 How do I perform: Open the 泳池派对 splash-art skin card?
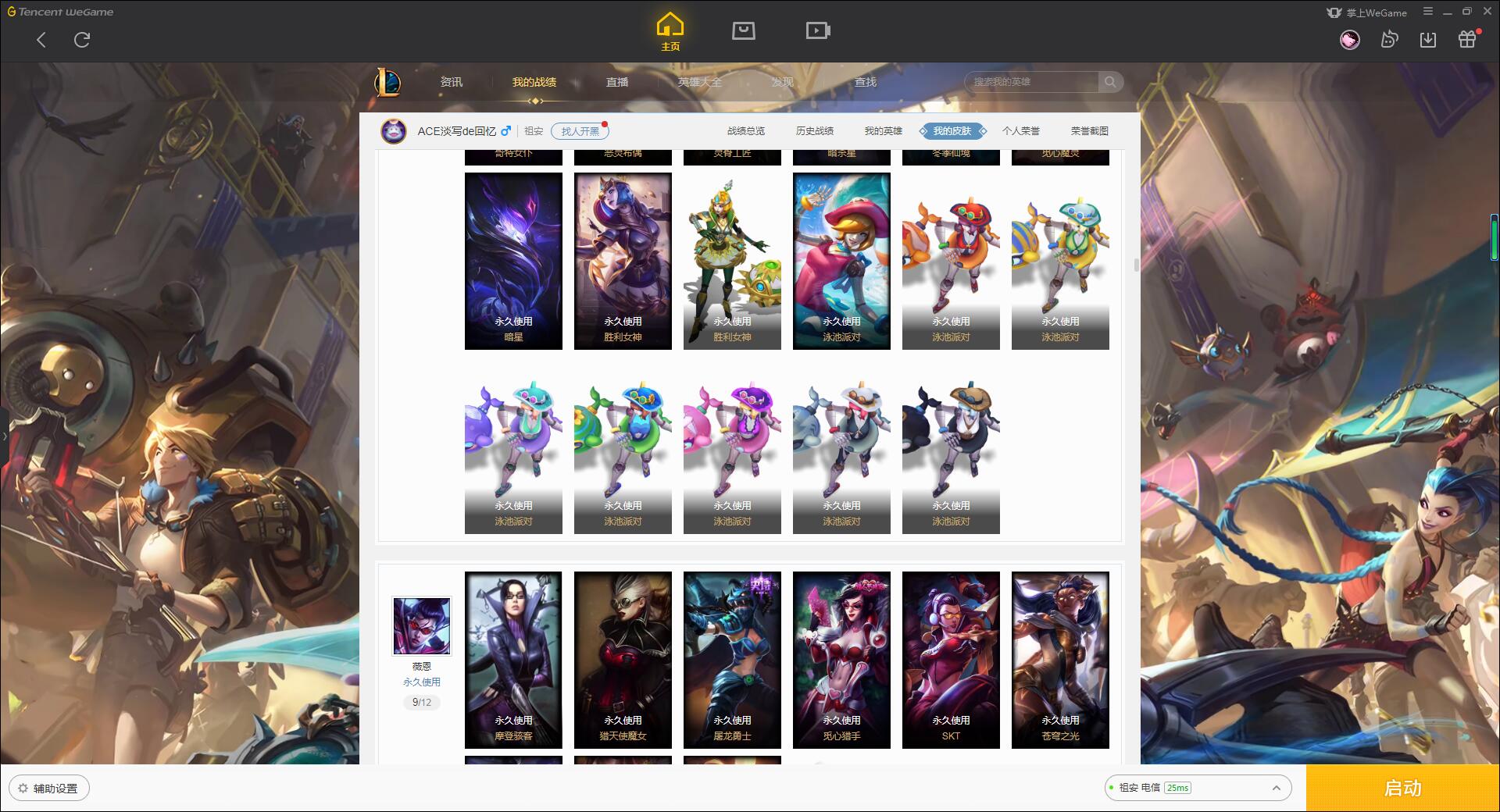pos(841,261)
